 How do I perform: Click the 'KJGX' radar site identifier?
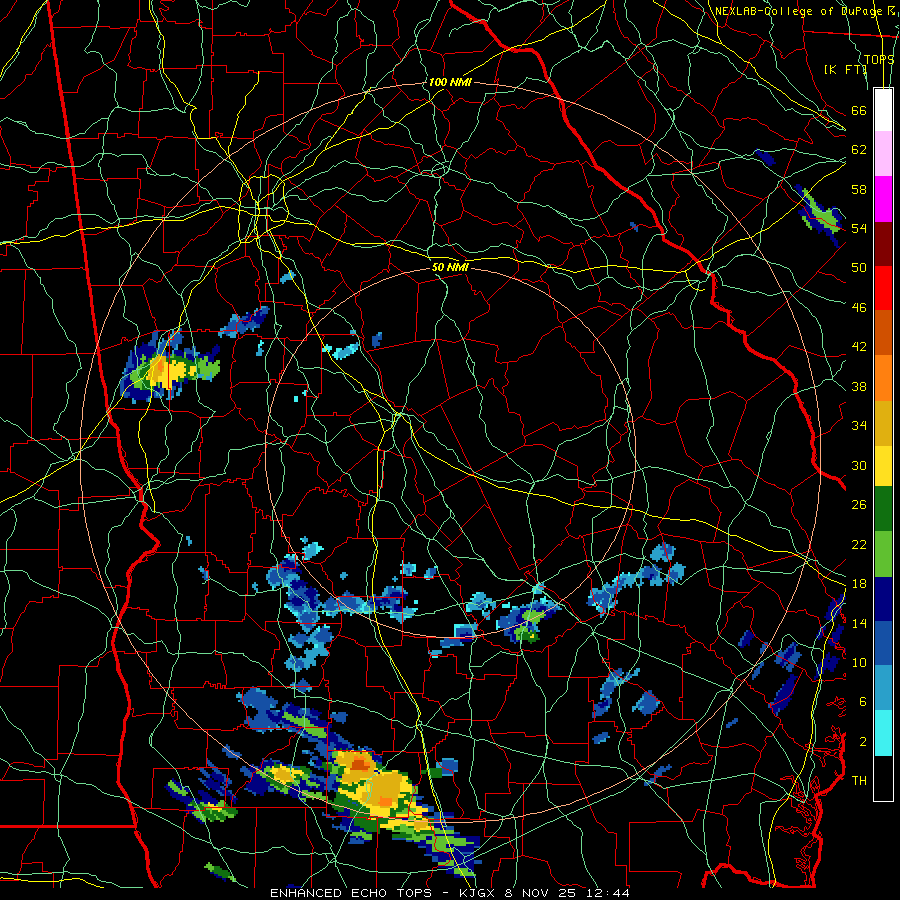point(479,893)
